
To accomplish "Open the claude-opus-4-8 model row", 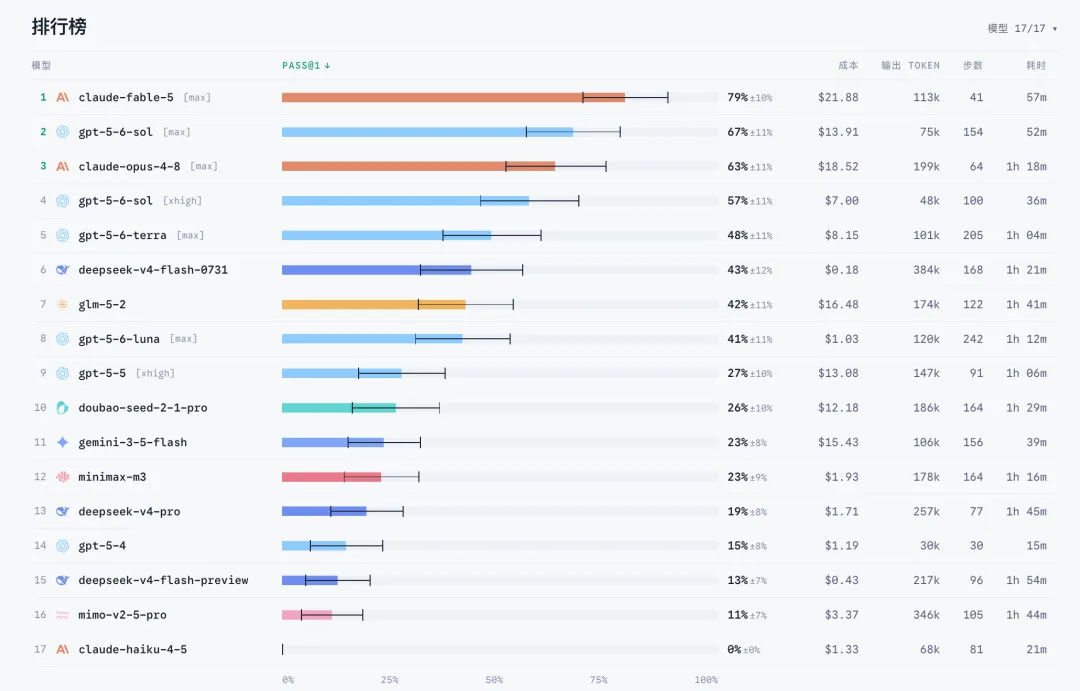I will [x=543, y=166].
